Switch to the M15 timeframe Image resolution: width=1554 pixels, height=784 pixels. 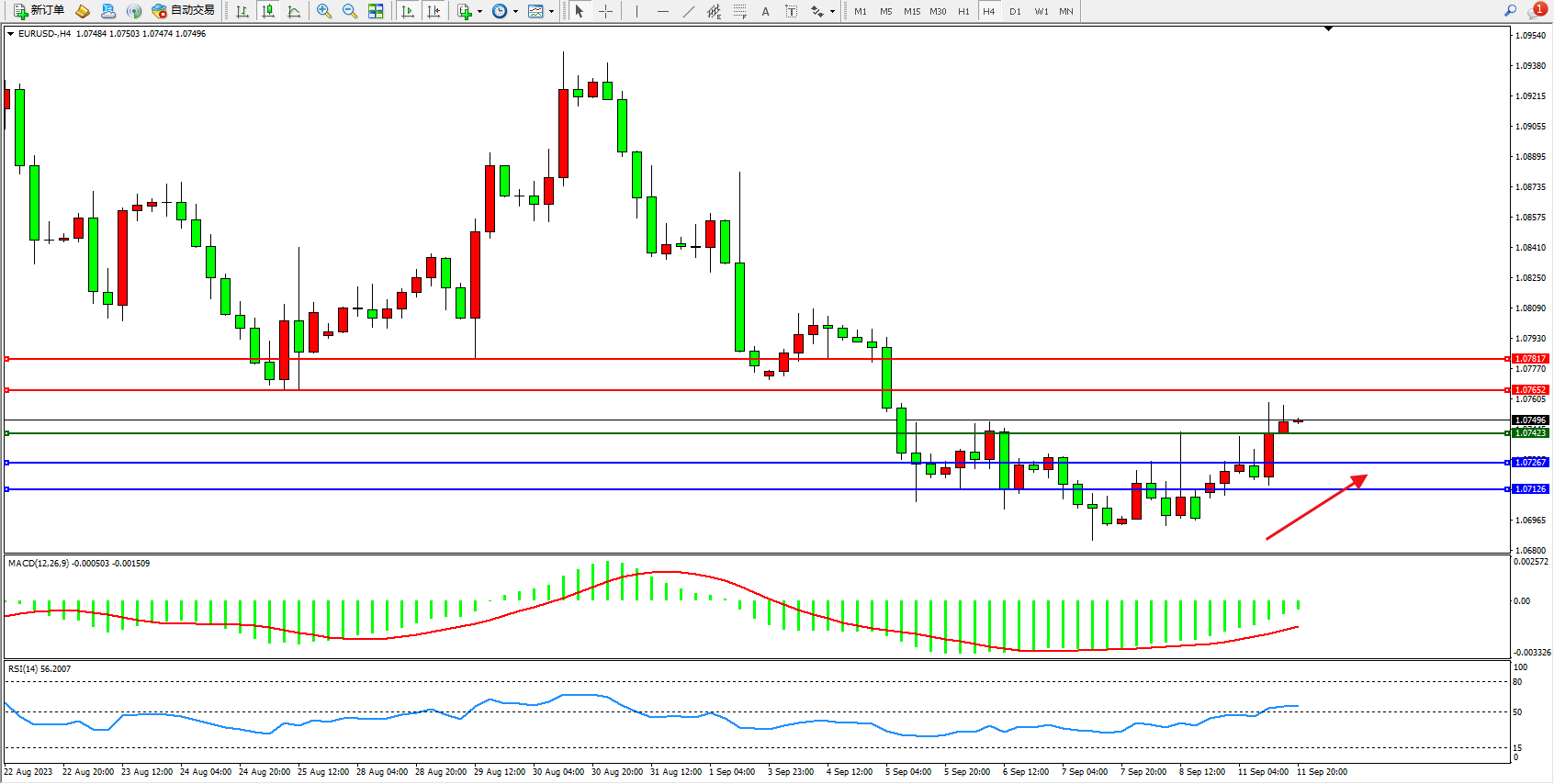point(911,11)
